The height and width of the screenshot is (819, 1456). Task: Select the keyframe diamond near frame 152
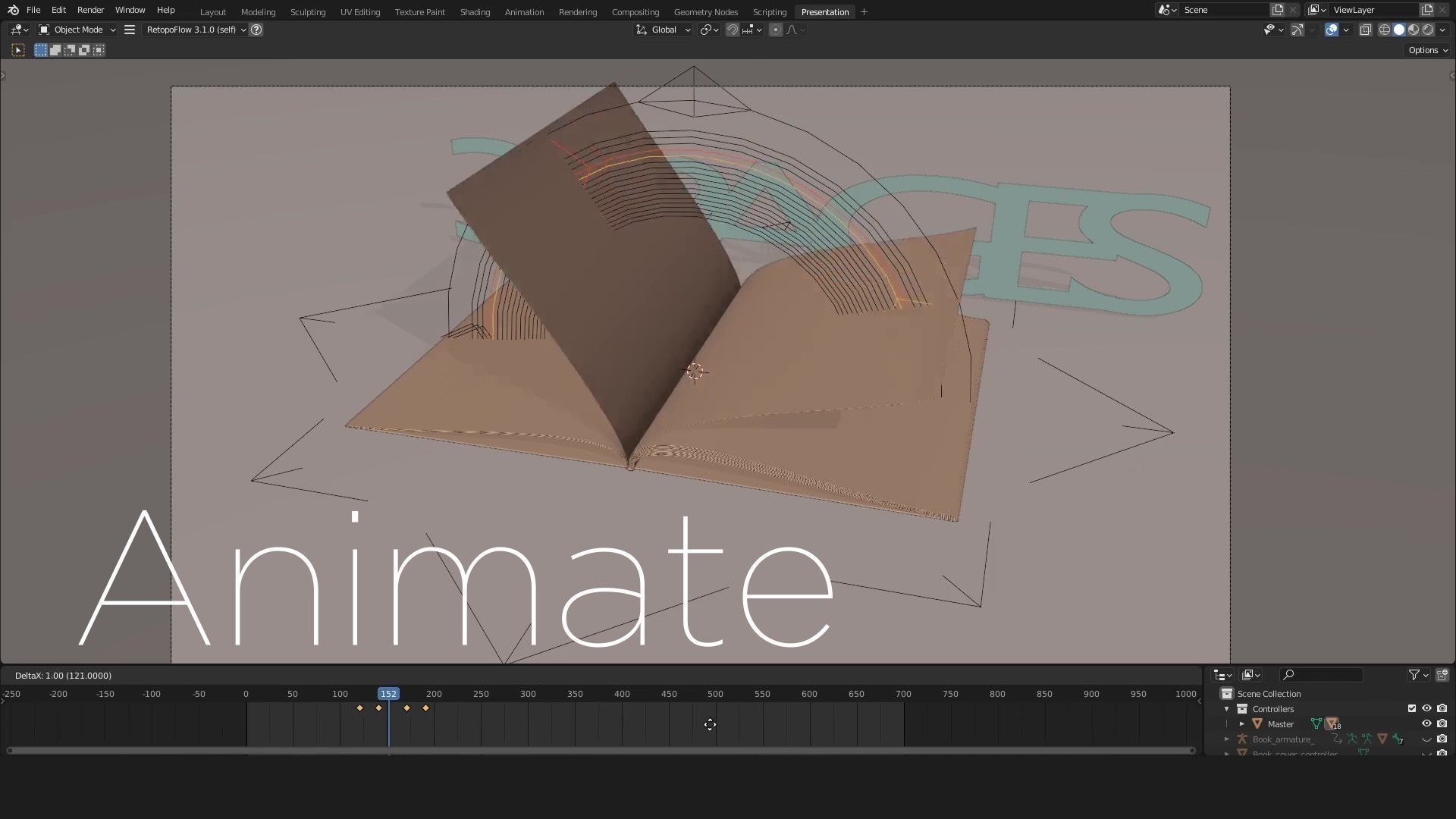[x=406, y=708]
